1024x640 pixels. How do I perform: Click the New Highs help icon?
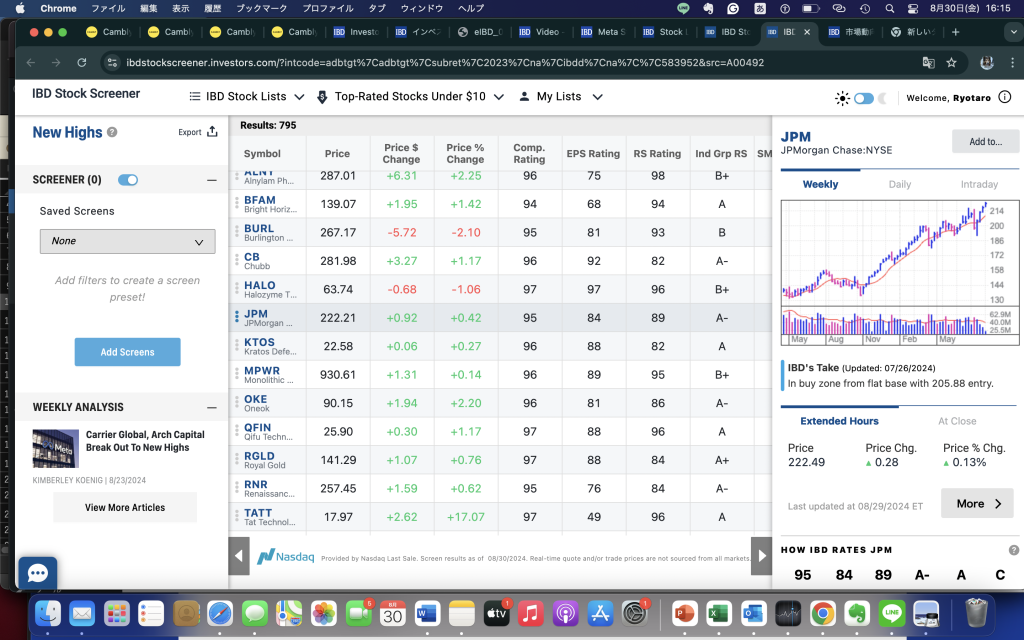point(112,132)
